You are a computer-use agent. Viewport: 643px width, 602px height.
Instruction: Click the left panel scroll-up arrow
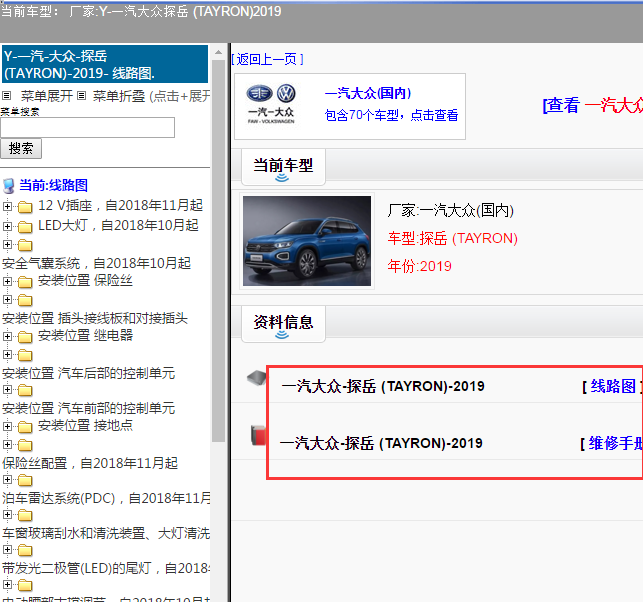tap(218, 52)
